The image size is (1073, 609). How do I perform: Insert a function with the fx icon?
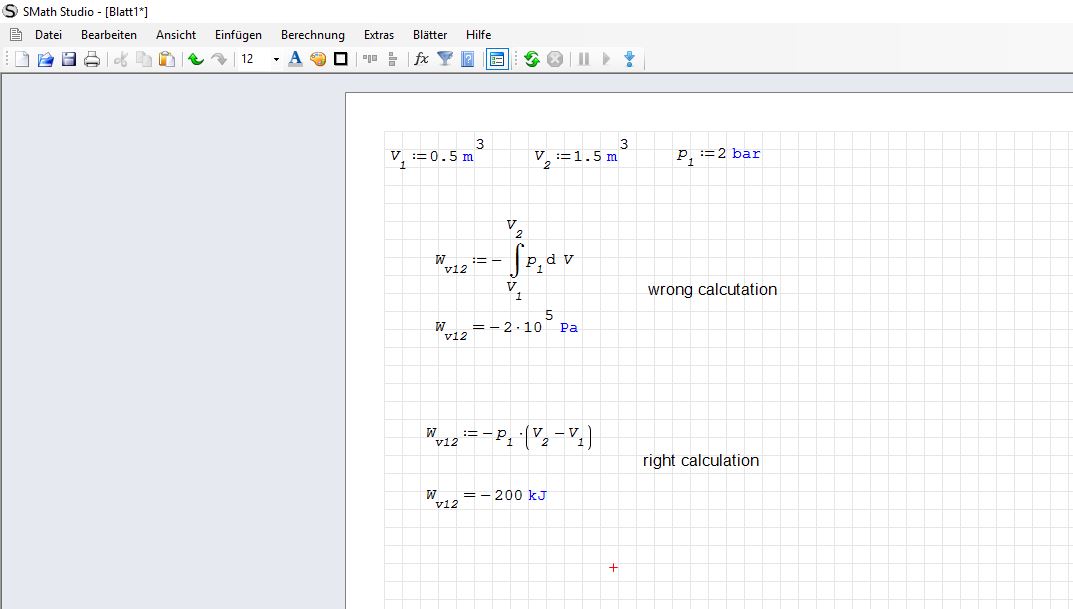(421, 60)
